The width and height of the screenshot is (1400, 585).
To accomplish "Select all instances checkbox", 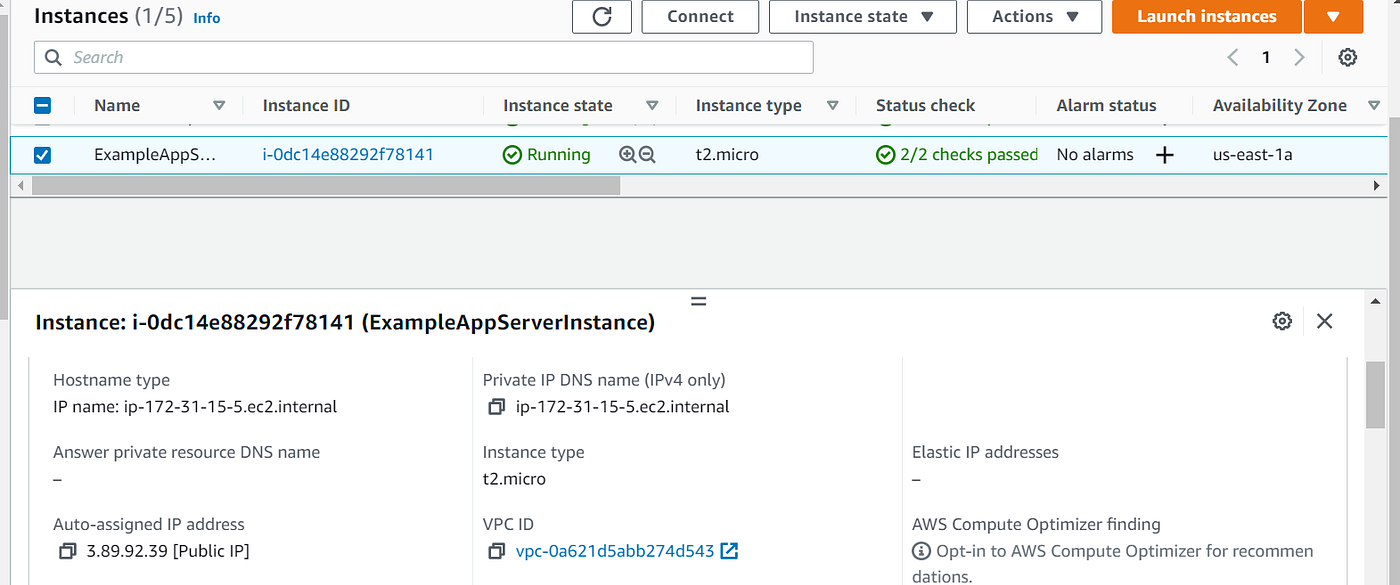I will point(40,104).
